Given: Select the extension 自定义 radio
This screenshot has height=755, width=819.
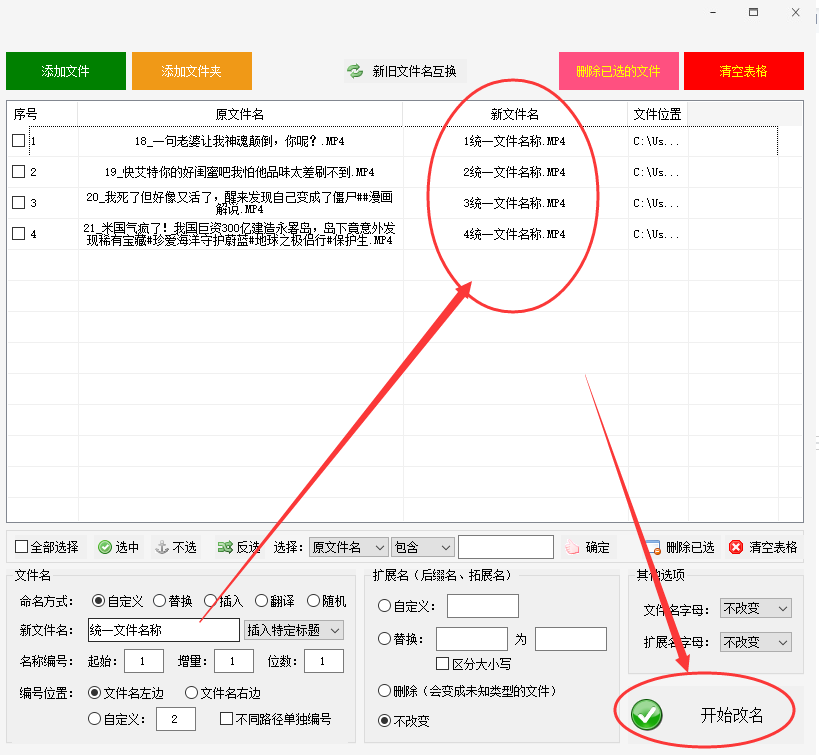Looking at the screenshot, I should (x=384, y=606).
